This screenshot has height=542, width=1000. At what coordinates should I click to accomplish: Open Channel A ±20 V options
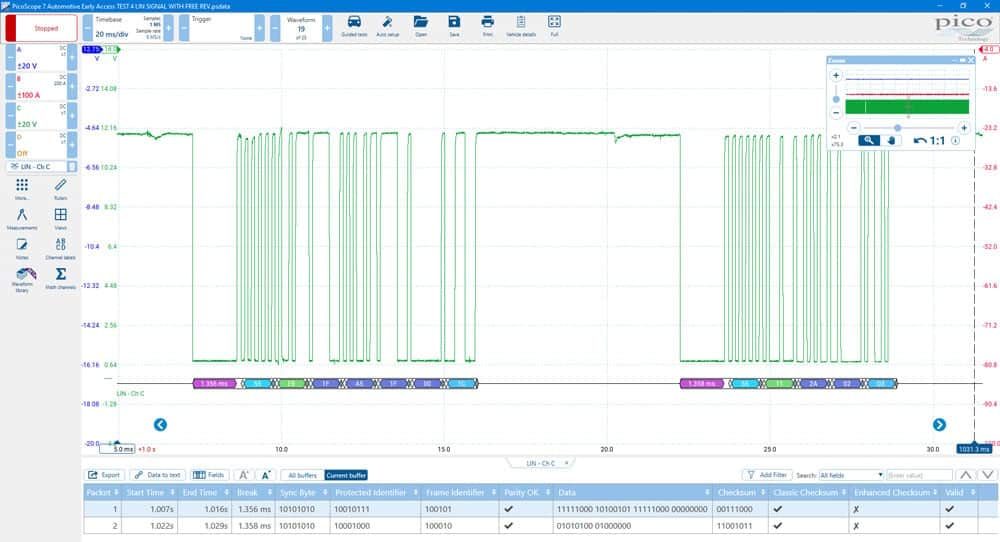[41, 57]
